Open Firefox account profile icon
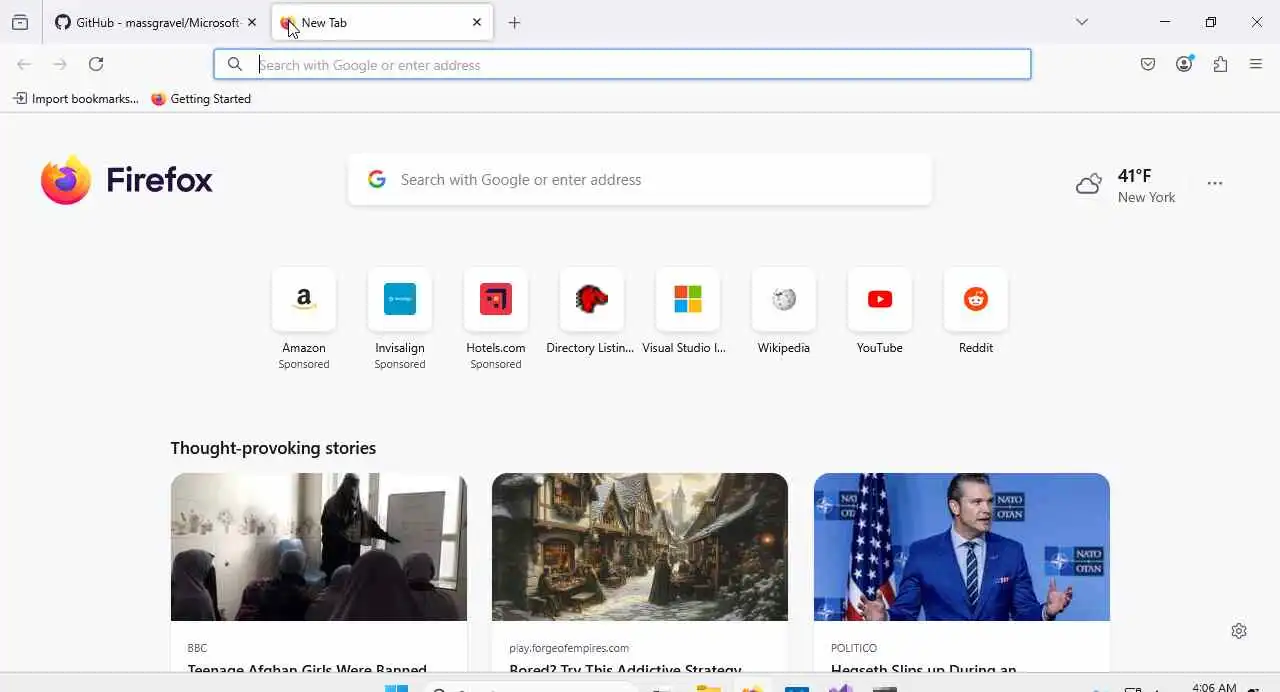Screen dimensions: 1280x692 (1184, 64)
